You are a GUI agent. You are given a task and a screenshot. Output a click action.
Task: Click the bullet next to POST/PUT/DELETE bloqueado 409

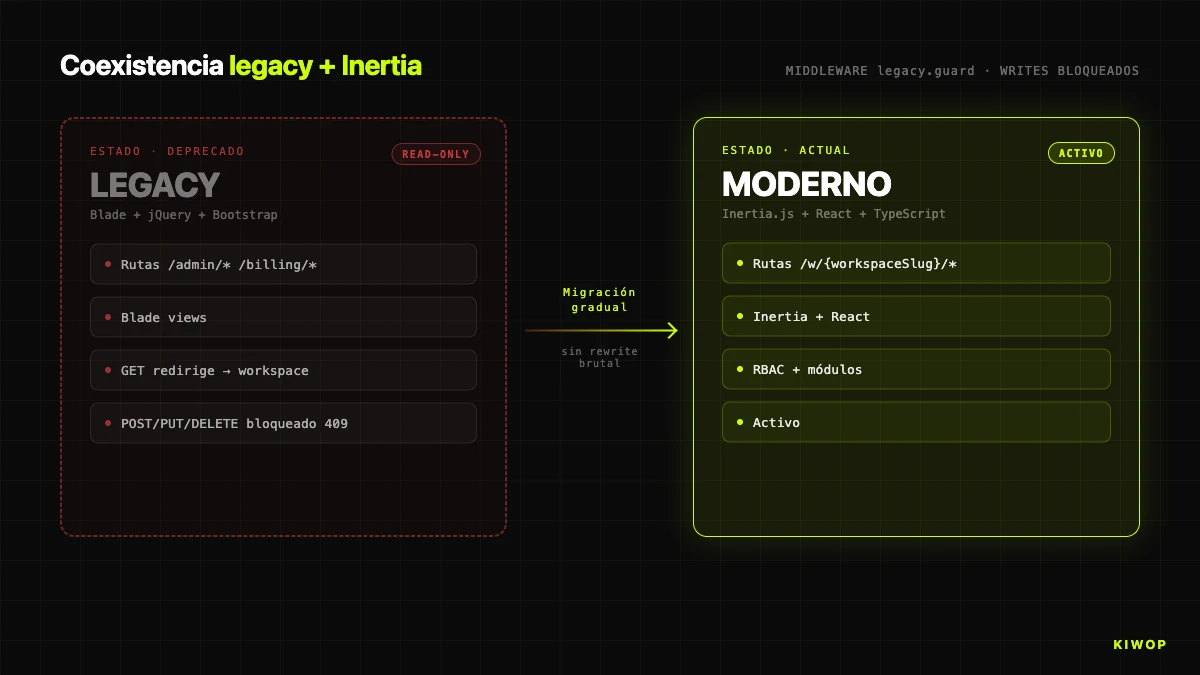pyautogui.click(x=109, y=423)
